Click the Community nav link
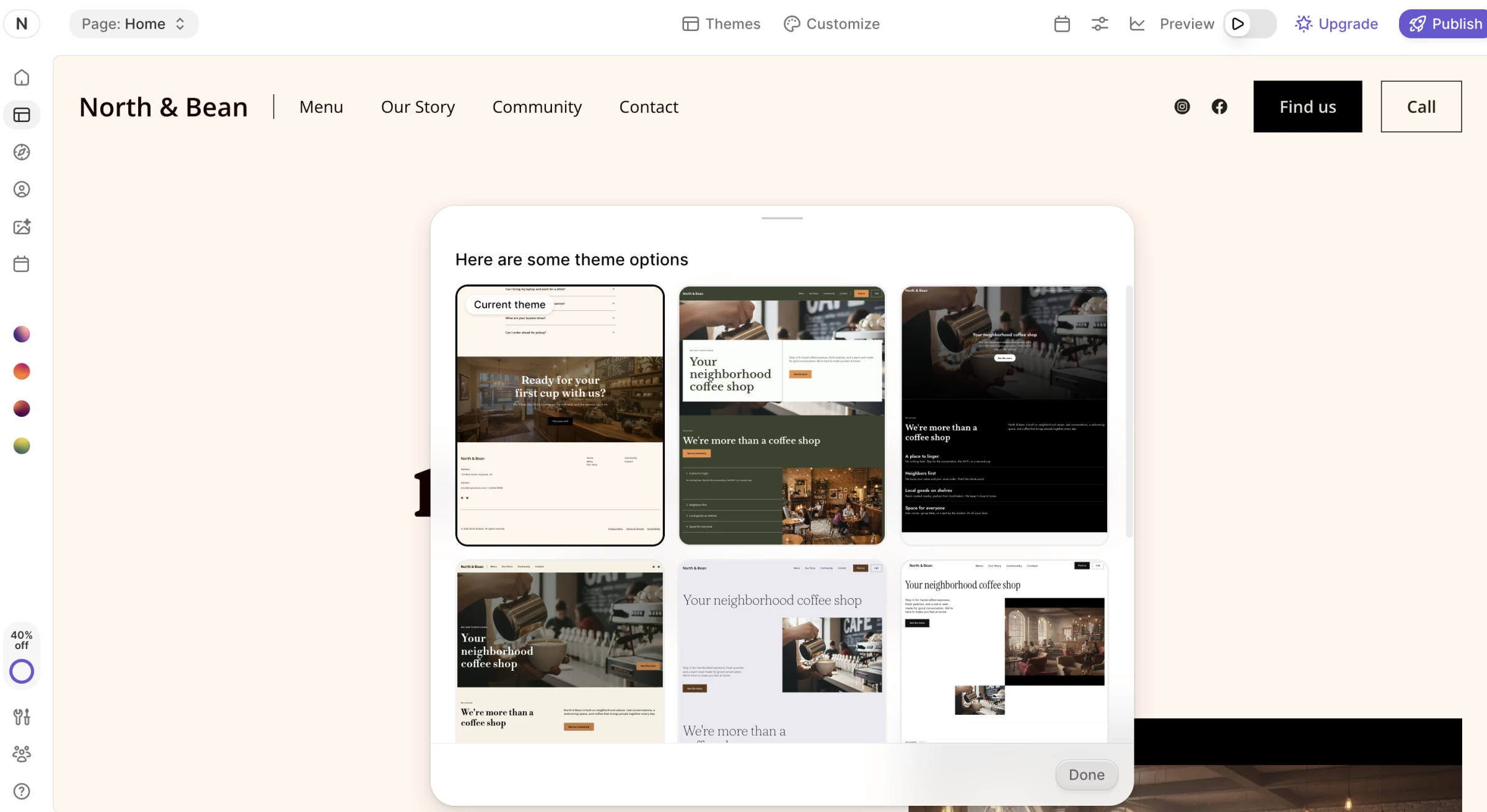This screenshot has width=1487, height=812. [537, 107]
